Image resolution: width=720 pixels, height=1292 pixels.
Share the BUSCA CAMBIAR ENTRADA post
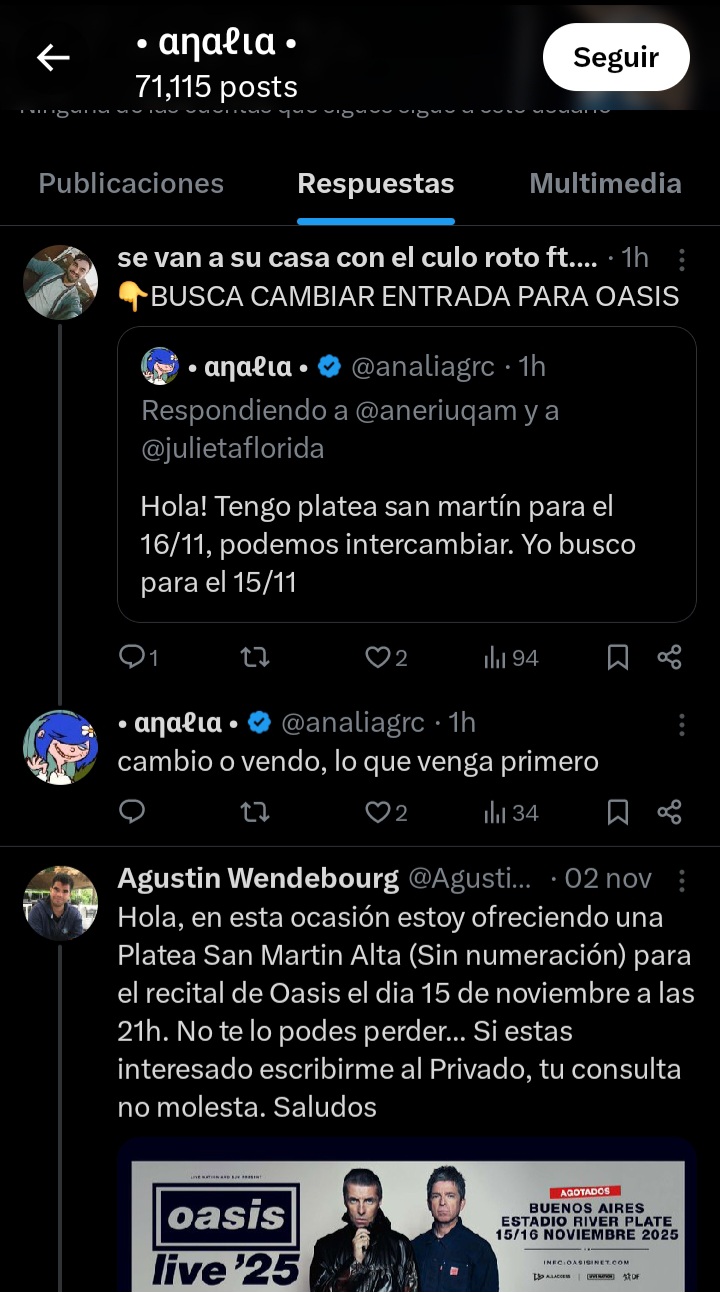pyautogui.click(x=669, y=657)
